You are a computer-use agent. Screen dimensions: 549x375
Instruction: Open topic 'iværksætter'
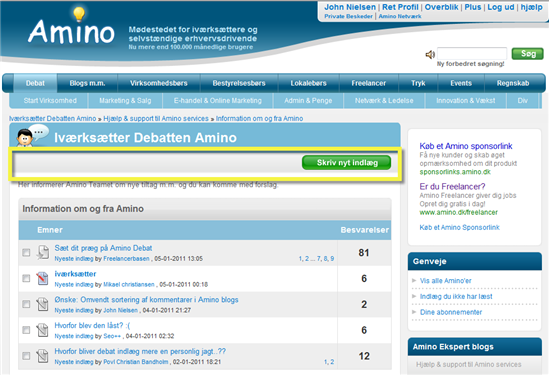point(75,274)
